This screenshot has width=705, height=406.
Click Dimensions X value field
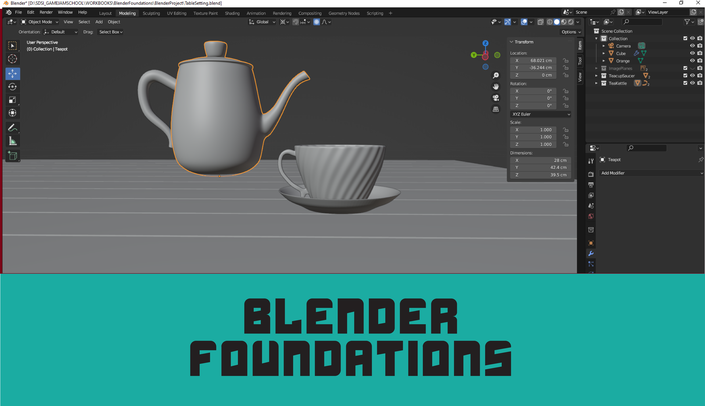click(x=540, y=160)
